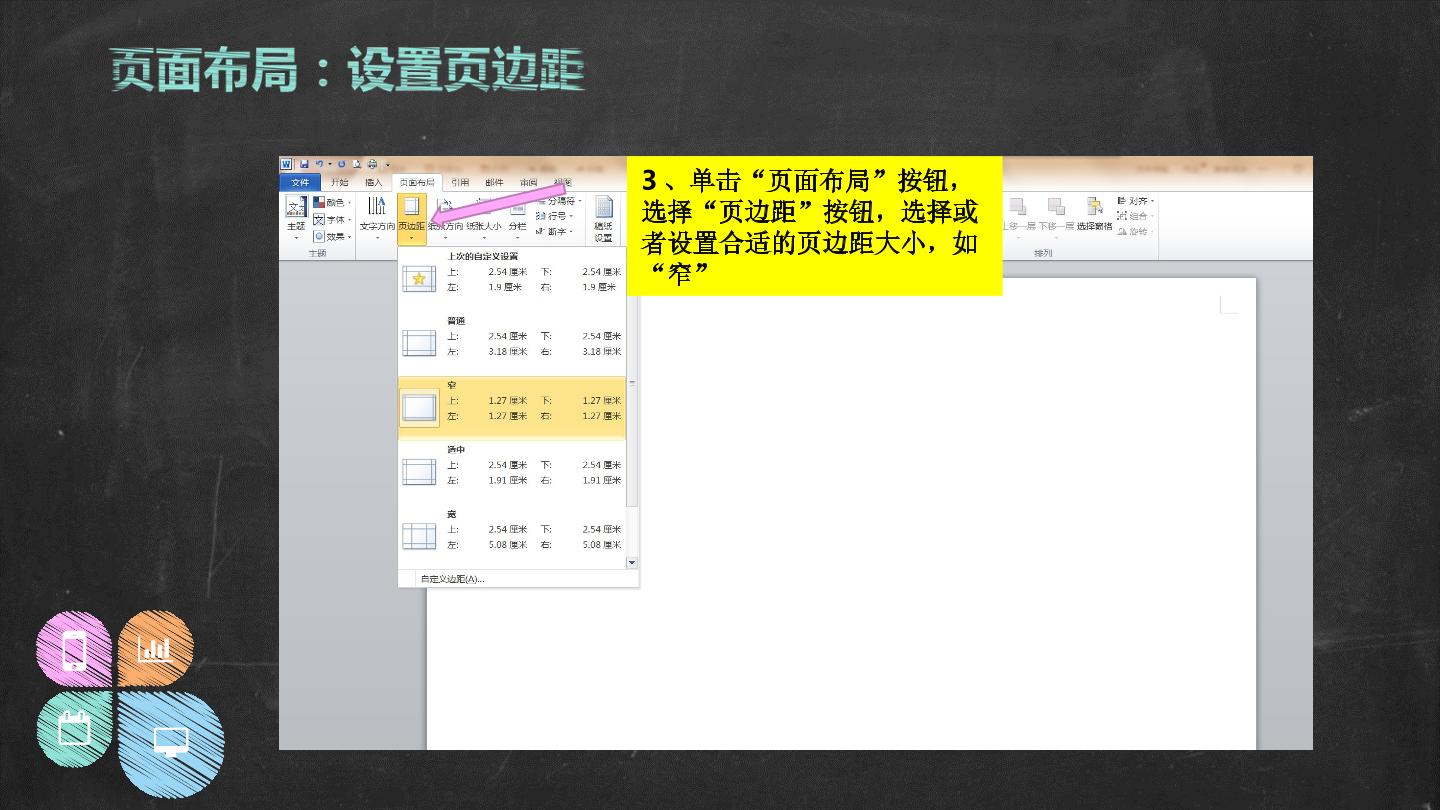
Task: Switch to the 引用 (References) tab
Action: (x=460, y=182)
